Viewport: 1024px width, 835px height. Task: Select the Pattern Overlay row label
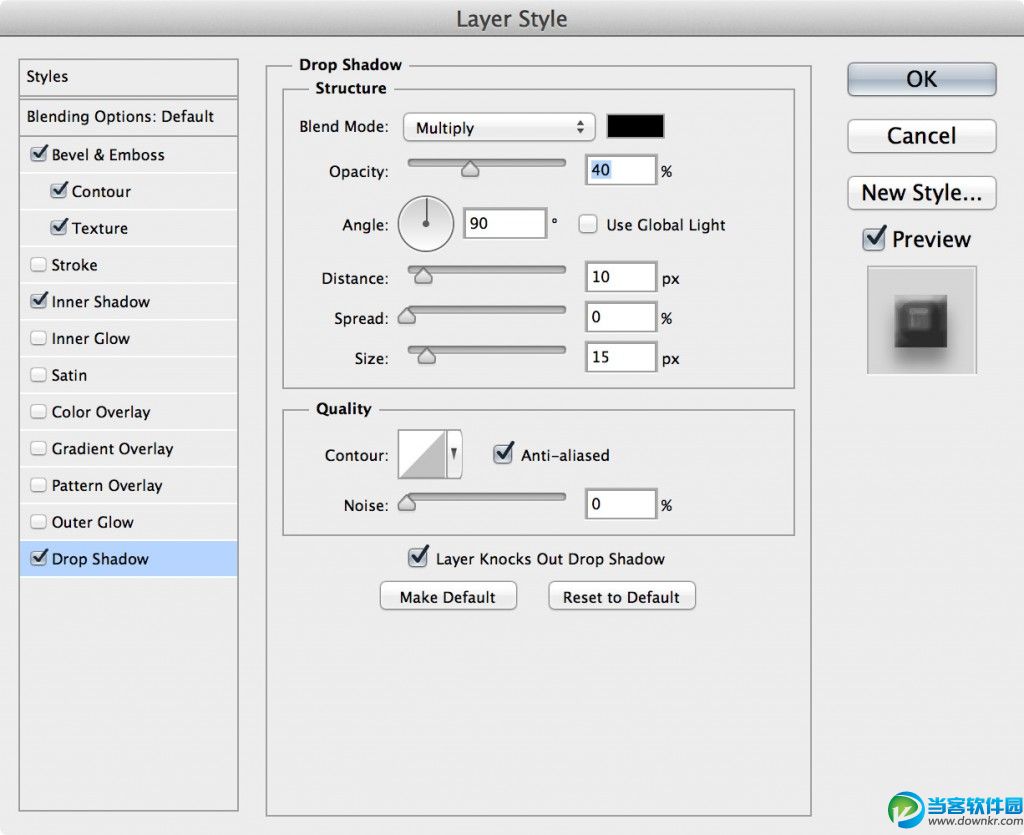[107, 486]
